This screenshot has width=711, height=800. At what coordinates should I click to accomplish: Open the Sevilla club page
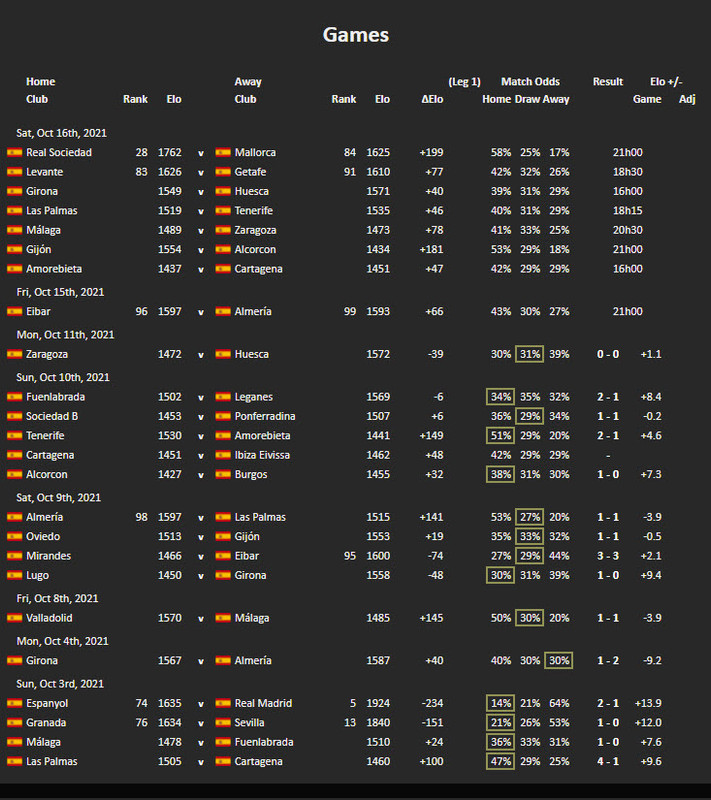pyautogui.click(x=249, y=723)
